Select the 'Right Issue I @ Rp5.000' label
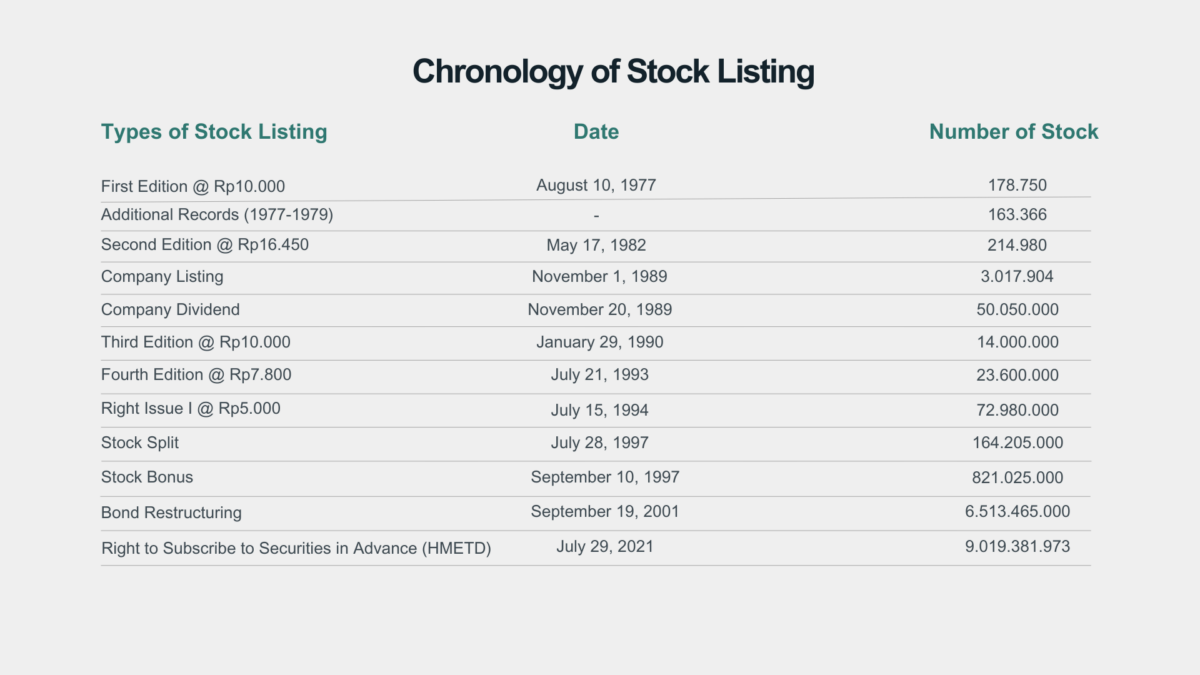This screenshot has height=675, width=1200. point(191,408)
